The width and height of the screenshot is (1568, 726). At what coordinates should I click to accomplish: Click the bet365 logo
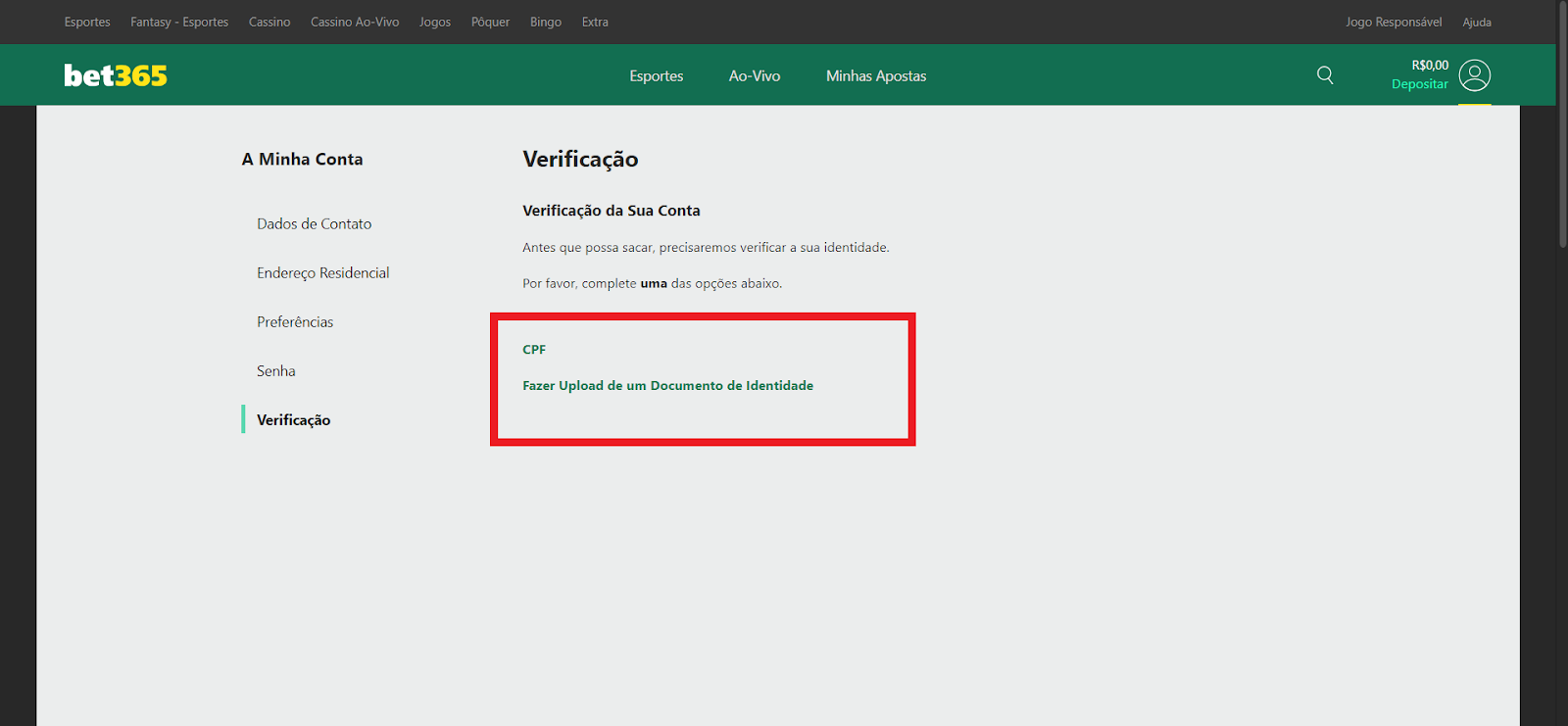(116, 75)
